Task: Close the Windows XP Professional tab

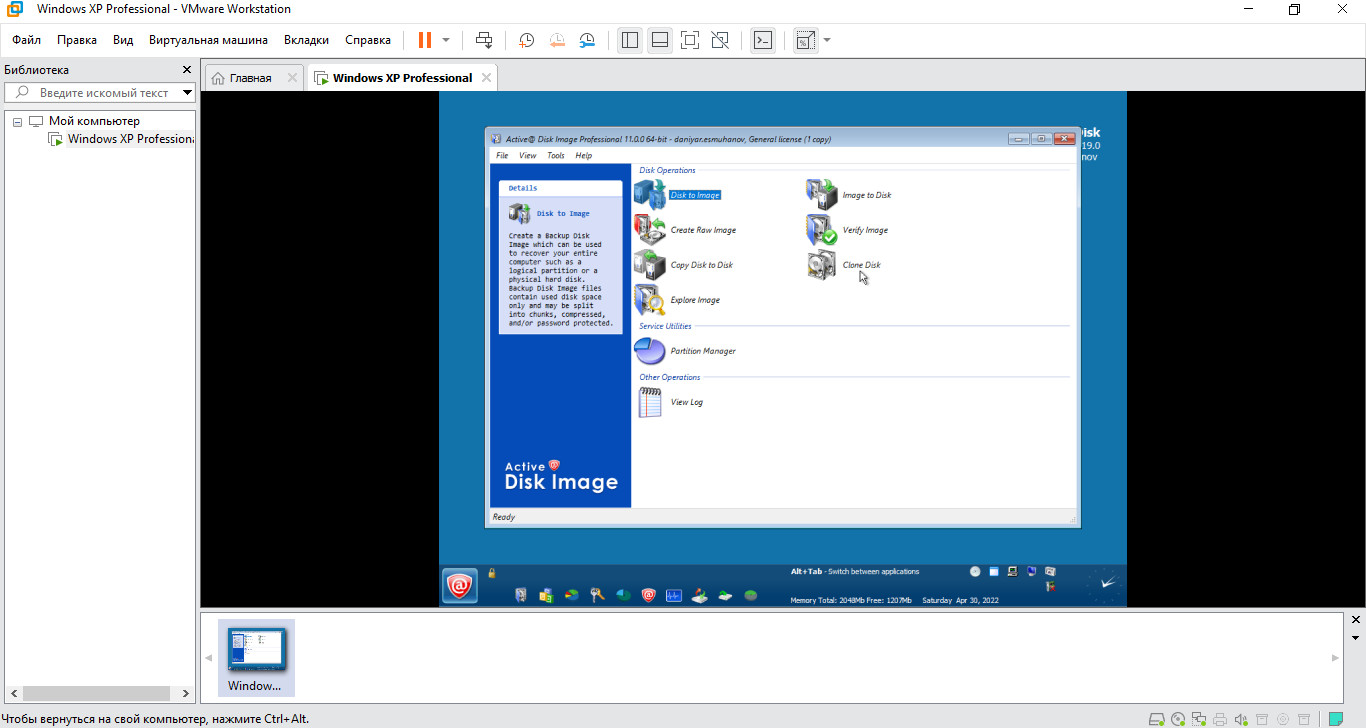Action: click(x=486, y=78)
